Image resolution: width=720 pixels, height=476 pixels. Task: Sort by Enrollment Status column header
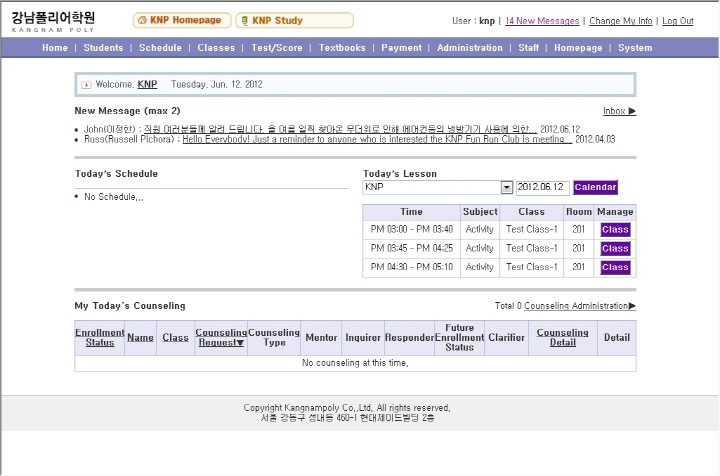100,337
